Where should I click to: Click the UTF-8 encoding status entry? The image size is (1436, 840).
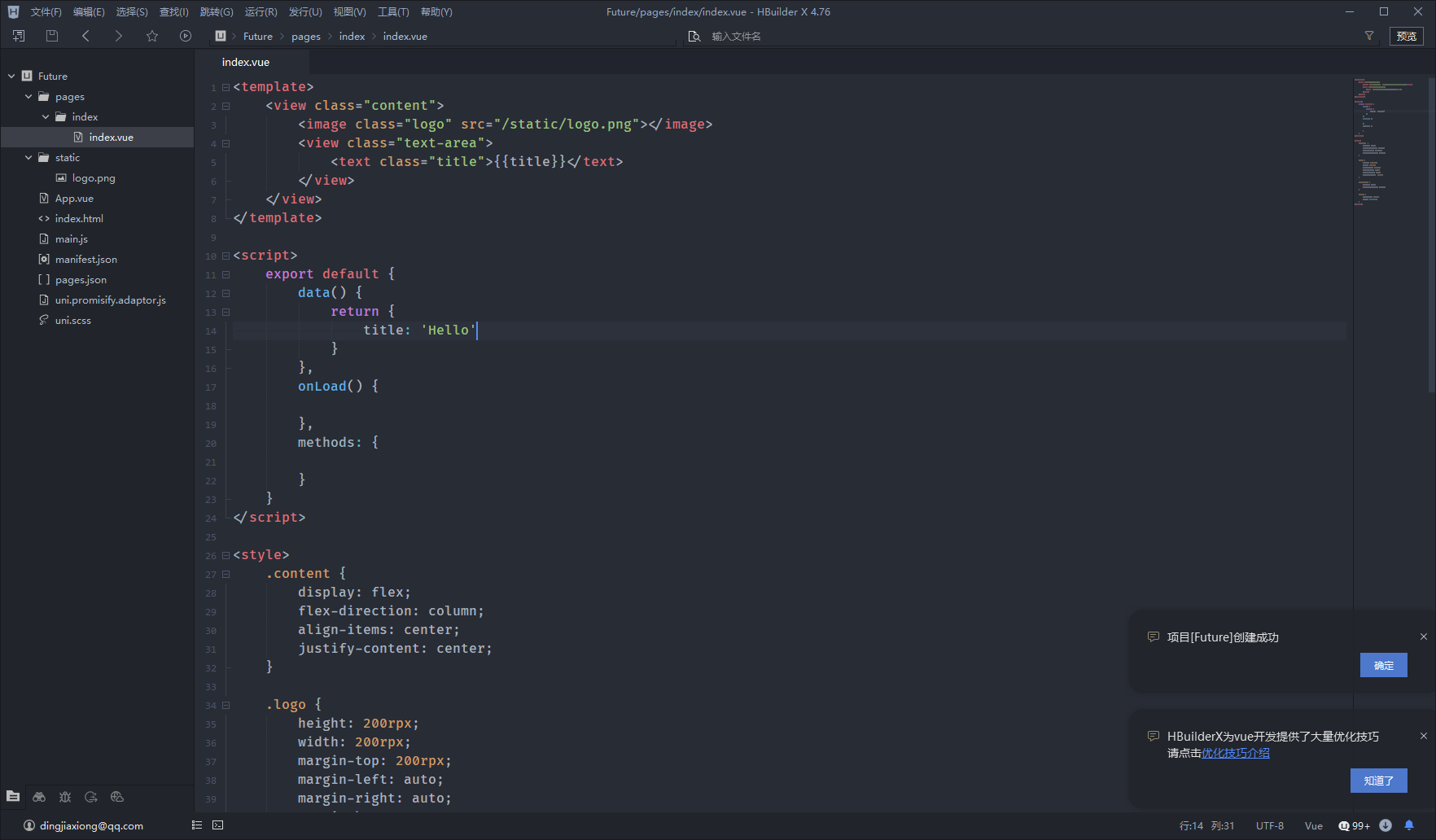pos(1270,825)
